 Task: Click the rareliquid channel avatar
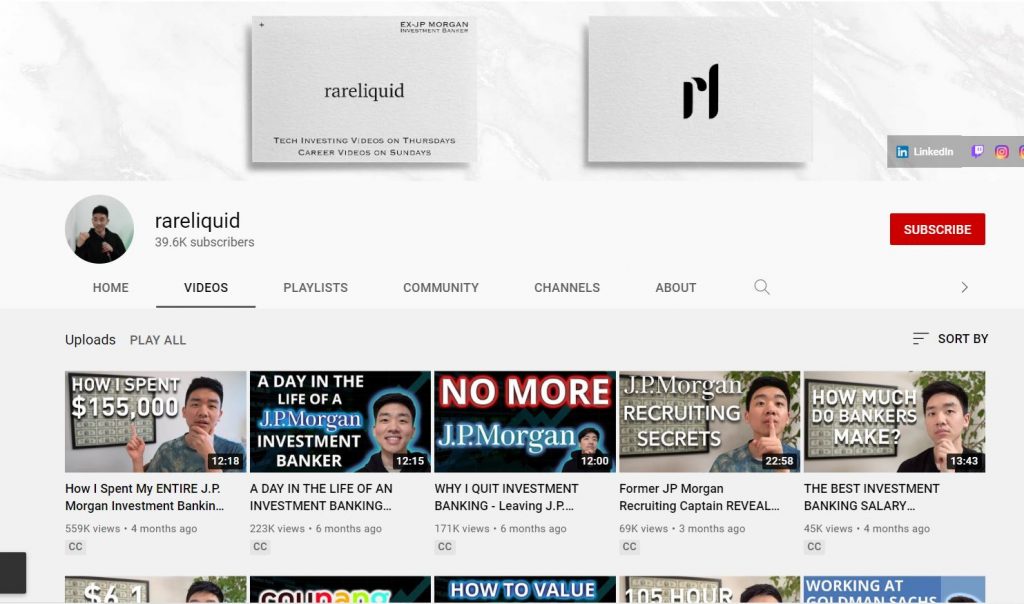(x=100, y=229)
